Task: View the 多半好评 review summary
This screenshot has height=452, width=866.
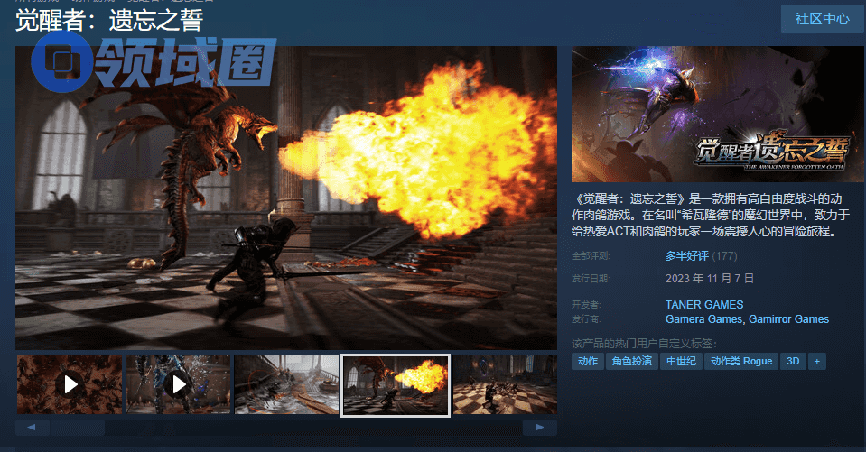Action: (685, 256)
